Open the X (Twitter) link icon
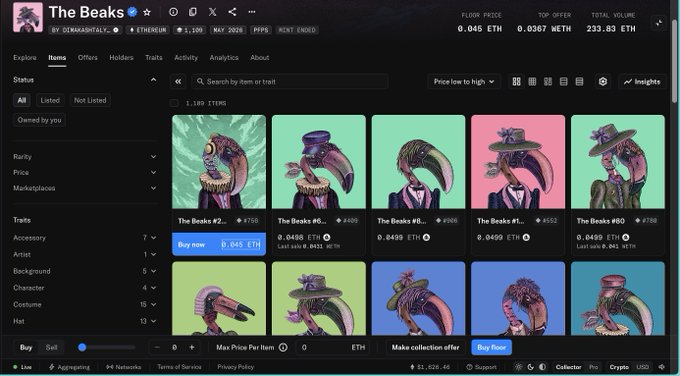This screenshot has width=680, height=376. (212, 12)
